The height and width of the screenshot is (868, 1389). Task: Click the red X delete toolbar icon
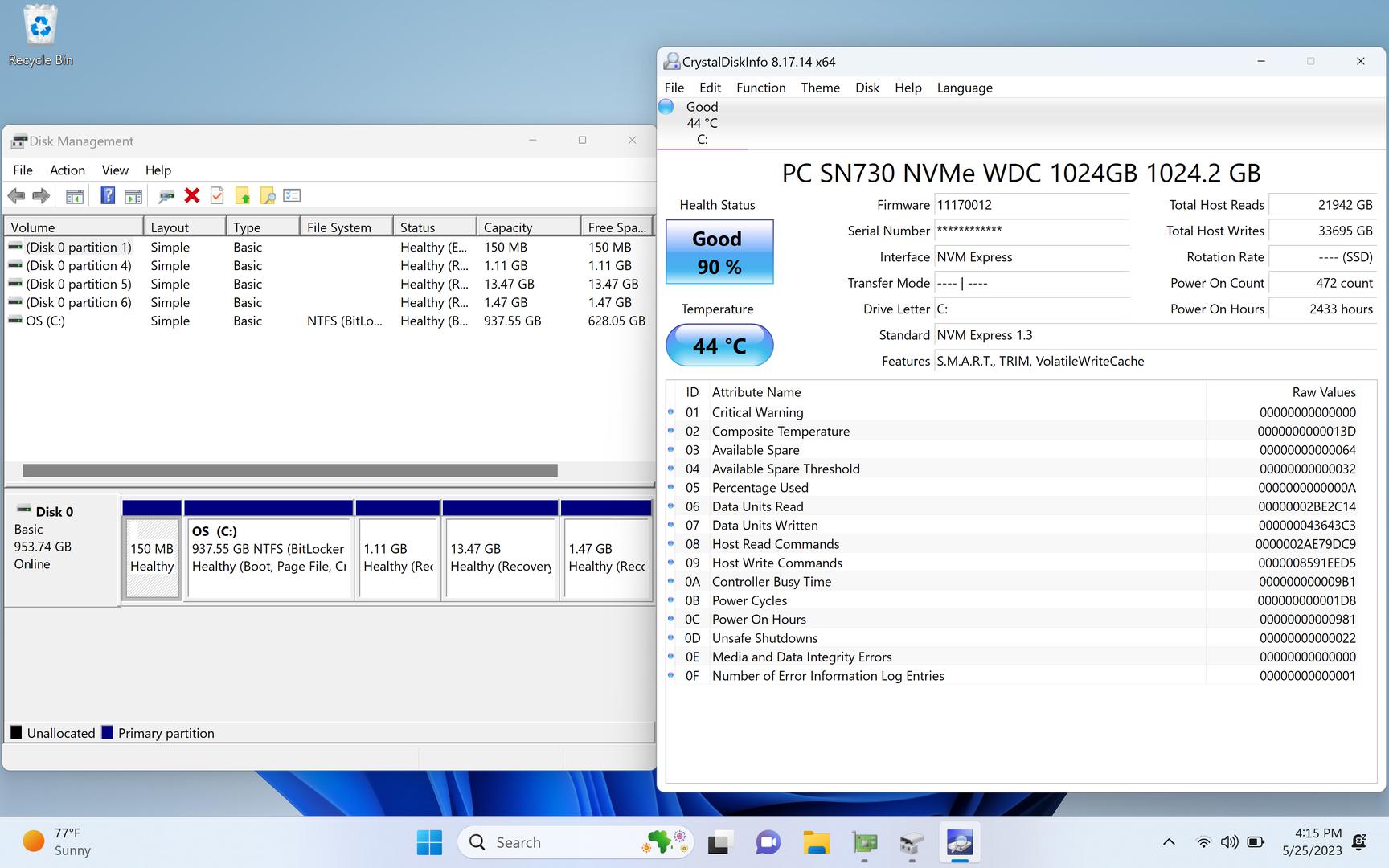click(191, 195)
